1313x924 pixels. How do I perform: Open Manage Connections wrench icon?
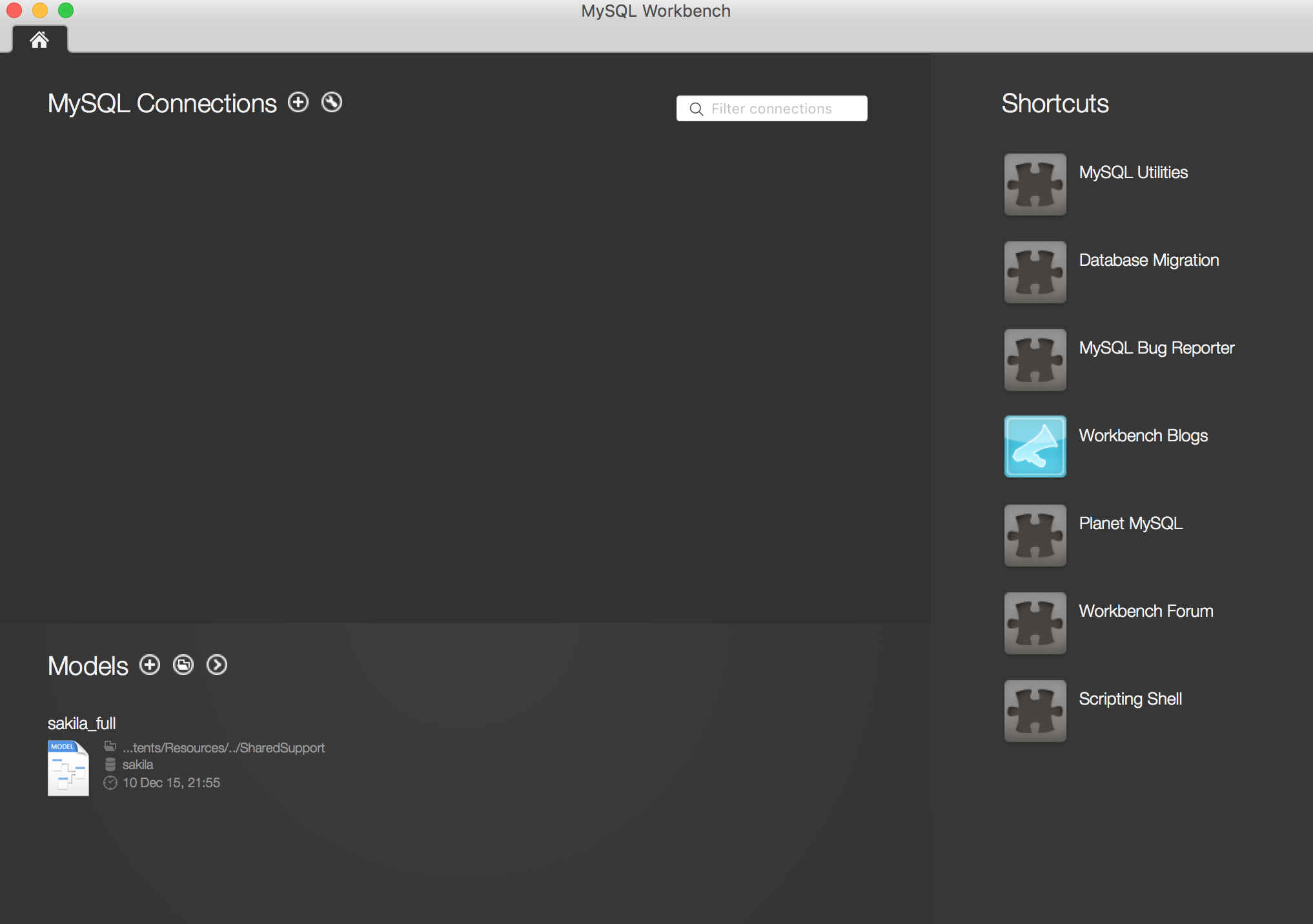(x=332, y=102)
